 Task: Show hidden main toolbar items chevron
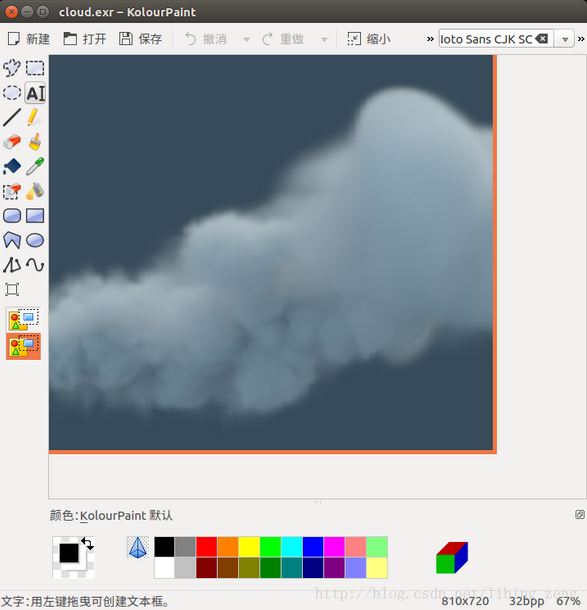pyautogui.click(x=430, y=39)
